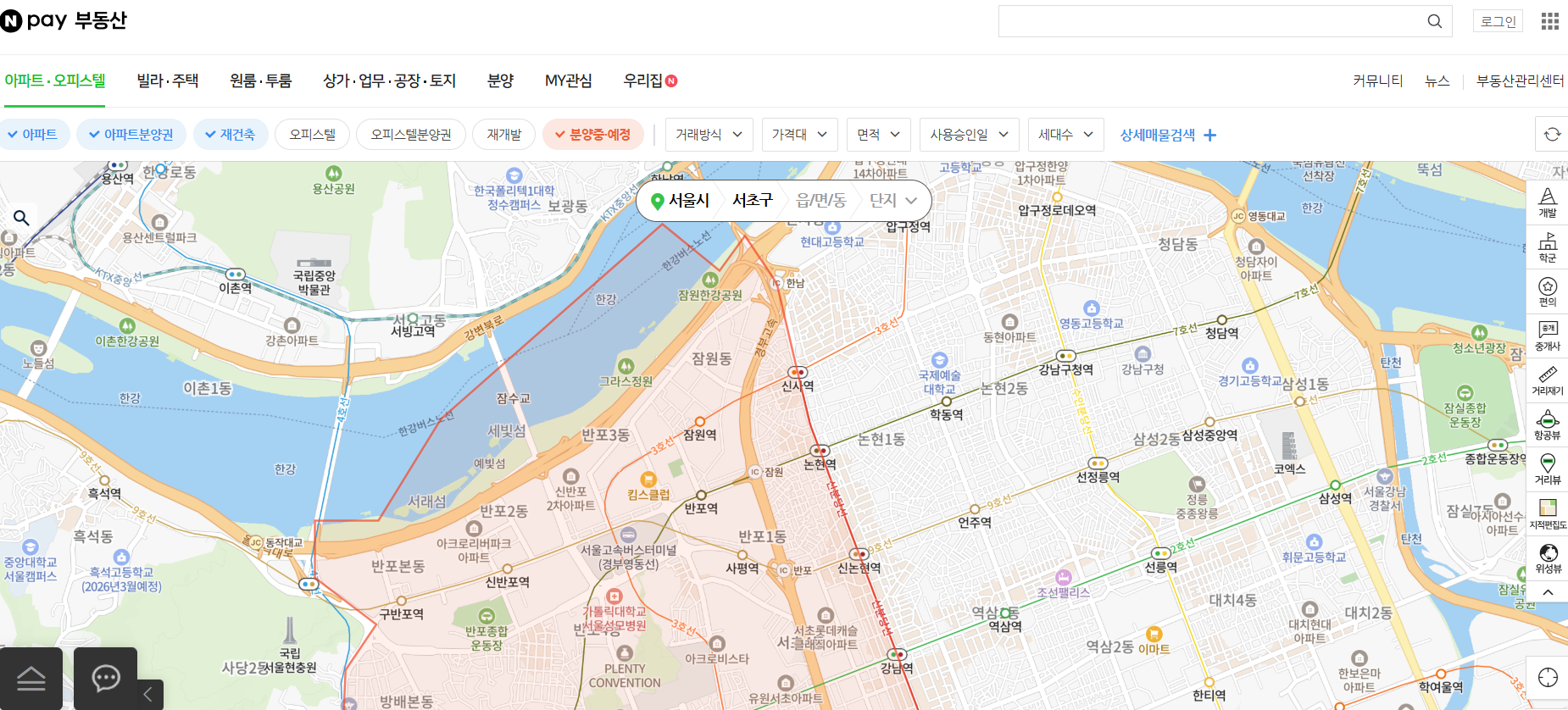Open the apps grid menu icon
1568x710 pixels.
[x=1550, y=21]
